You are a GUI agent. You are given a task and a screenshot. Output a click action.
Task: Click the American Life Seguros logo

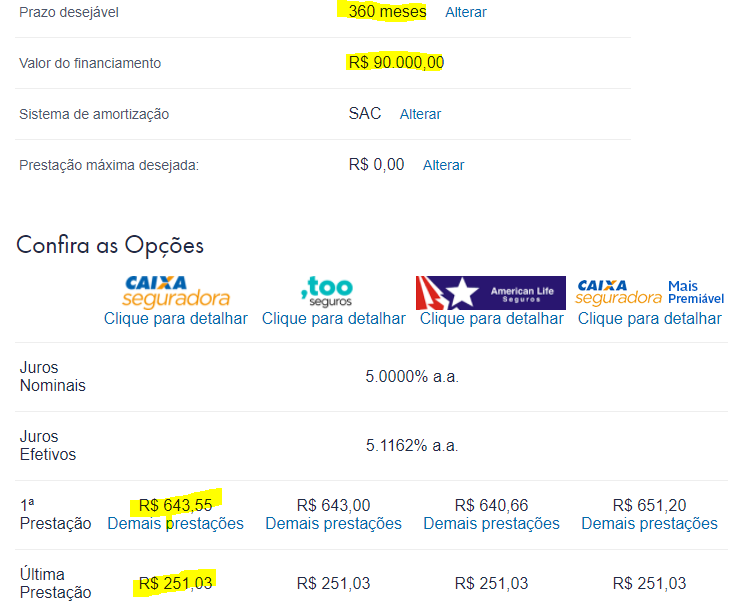point(491,293)
